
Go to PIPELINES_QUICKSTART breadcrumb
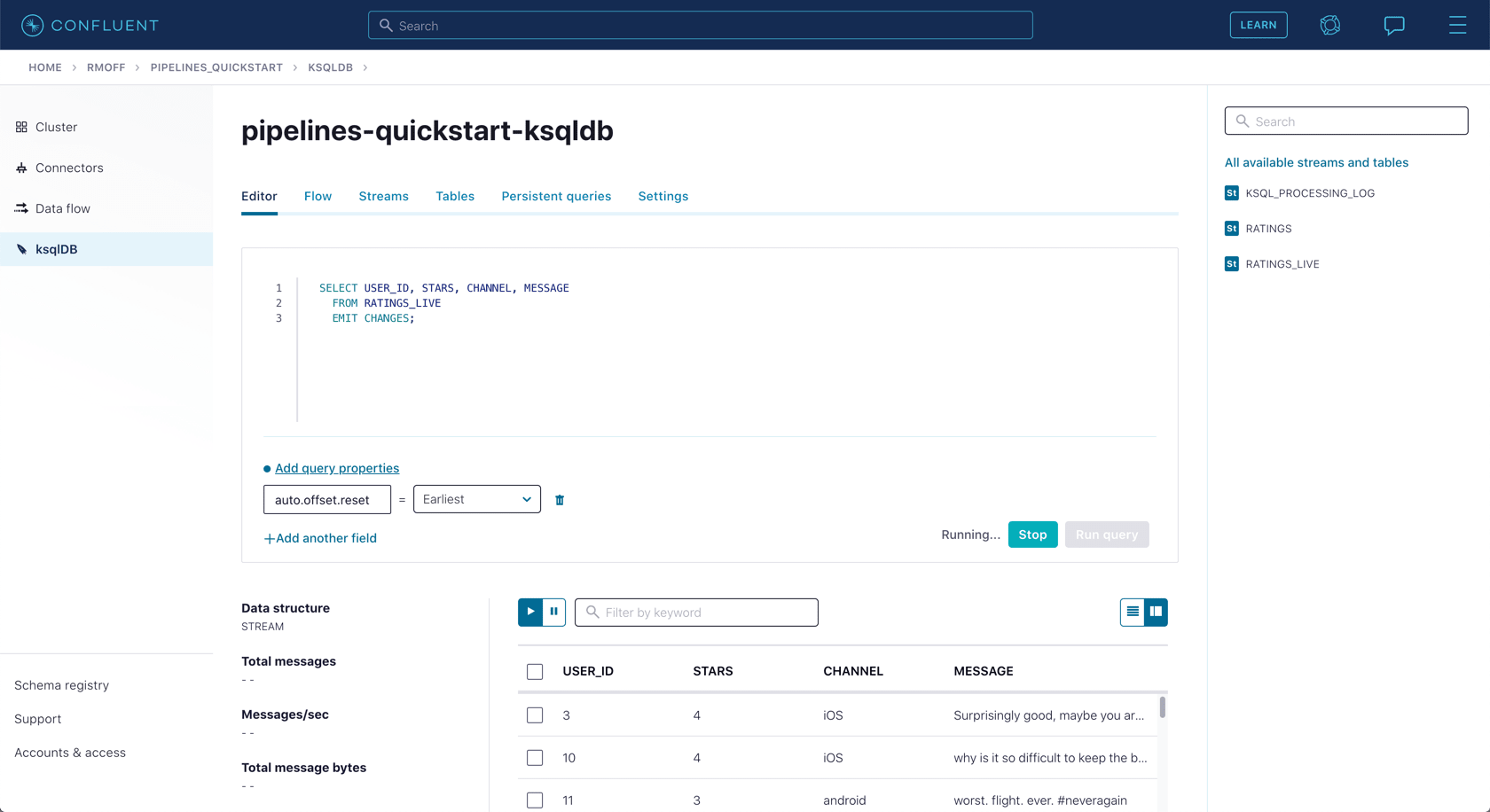(216, 67)
